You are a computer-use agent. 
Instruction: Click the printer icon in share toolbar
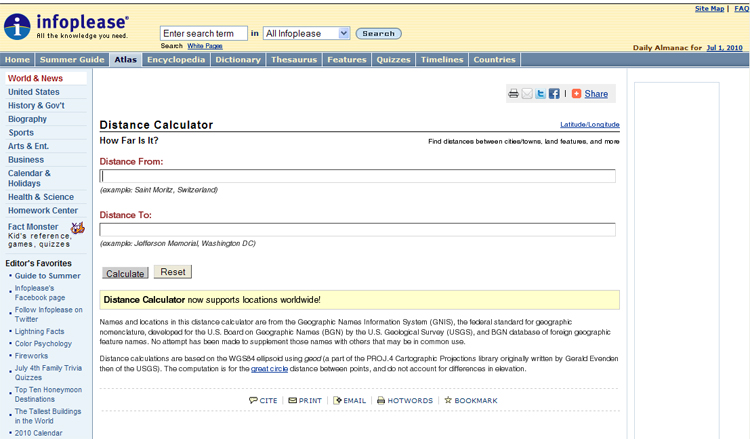coord(513,94)
